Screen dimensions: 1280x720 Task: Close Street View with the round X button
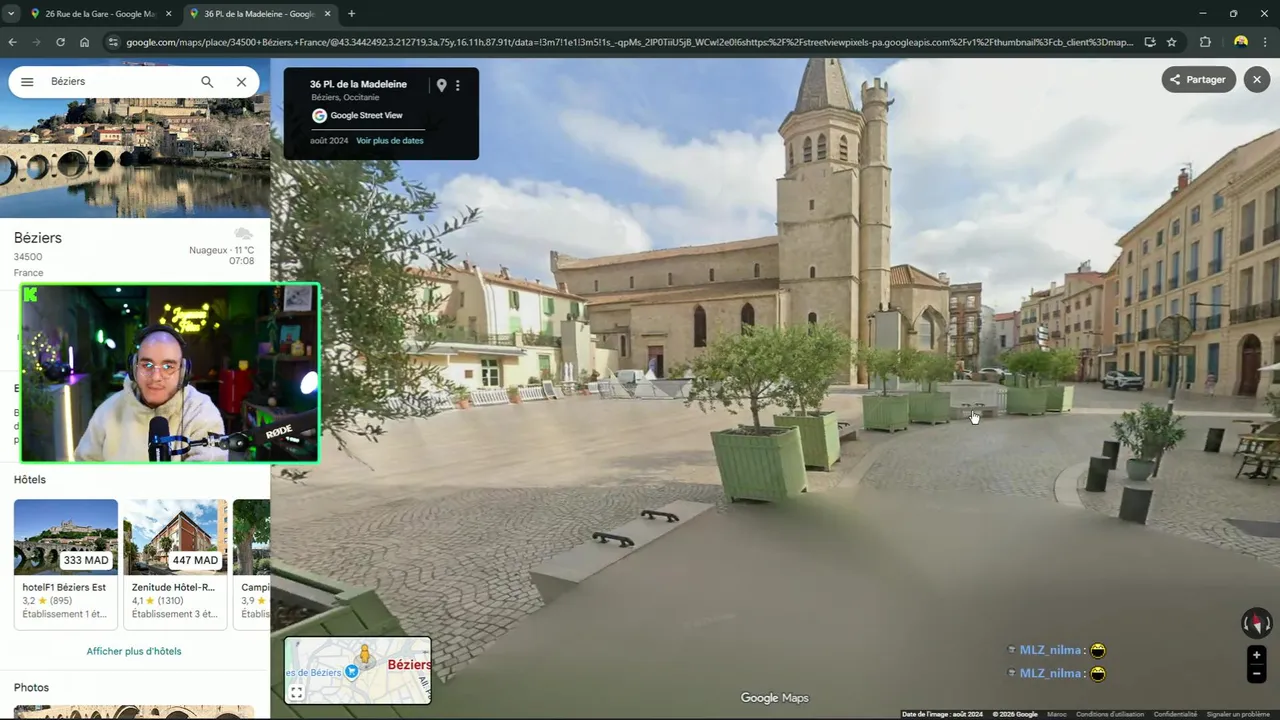click(1257, 80)
